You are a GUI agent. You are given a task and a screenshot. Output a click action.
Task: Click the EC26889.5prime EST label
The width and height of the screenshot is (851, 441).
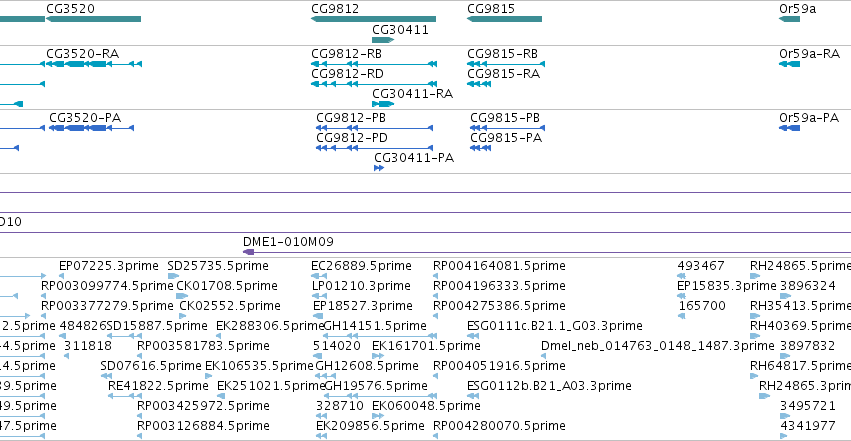(x=361, y=266)
